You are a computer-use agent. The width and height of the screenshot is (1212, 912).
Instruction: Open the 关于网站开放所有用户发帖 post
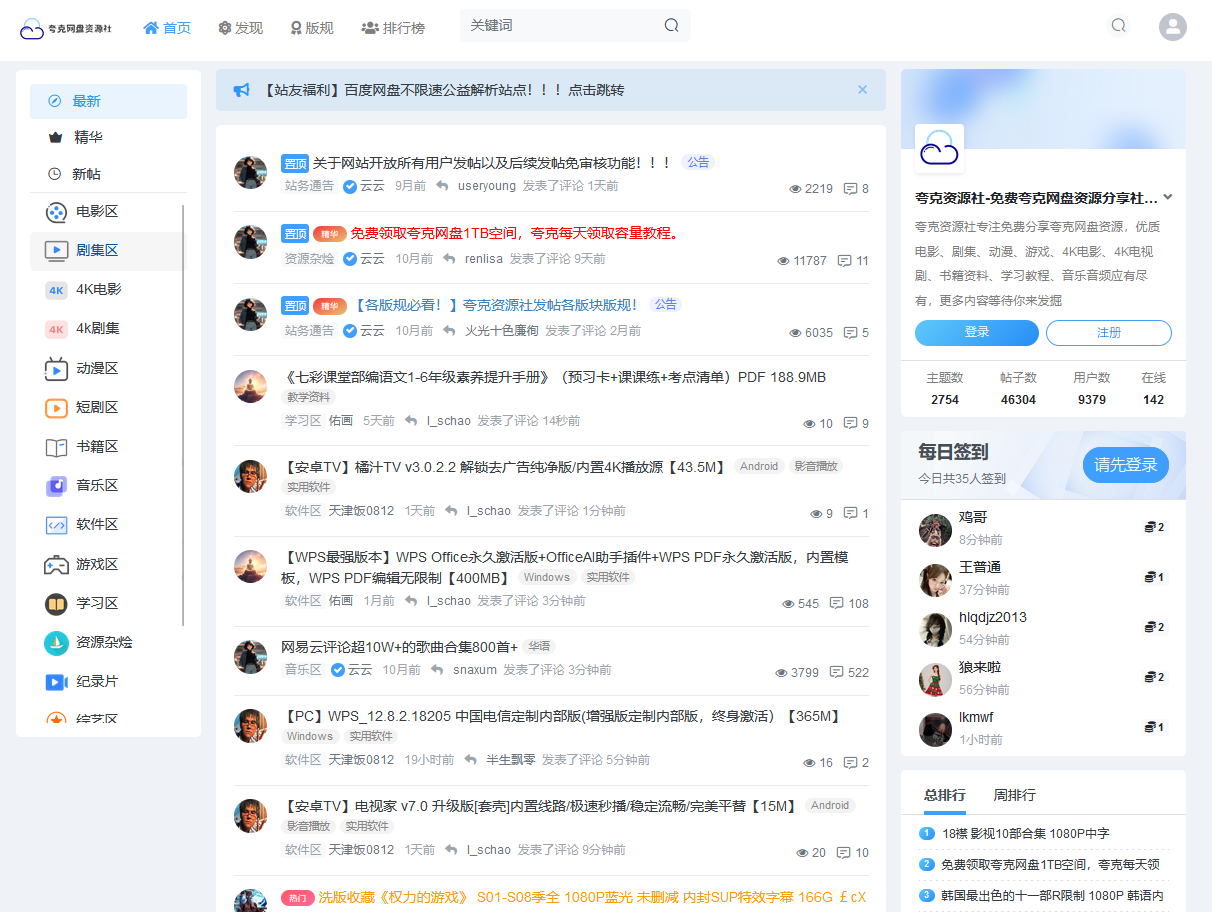coord(492,162)
